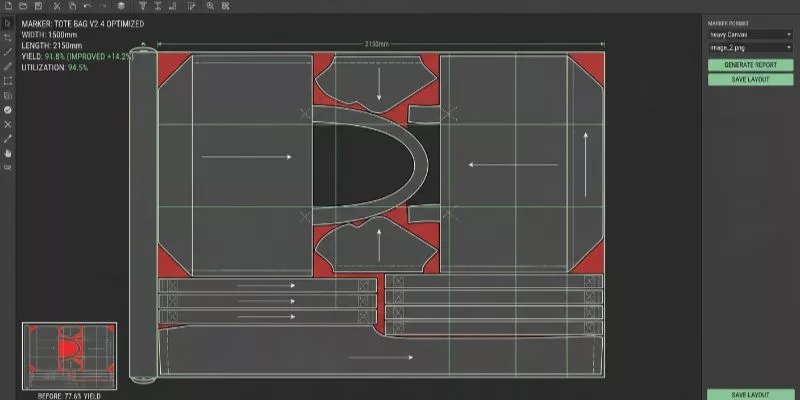Click the edit-with-pencil toolbar icon

(x=191, y=6)
